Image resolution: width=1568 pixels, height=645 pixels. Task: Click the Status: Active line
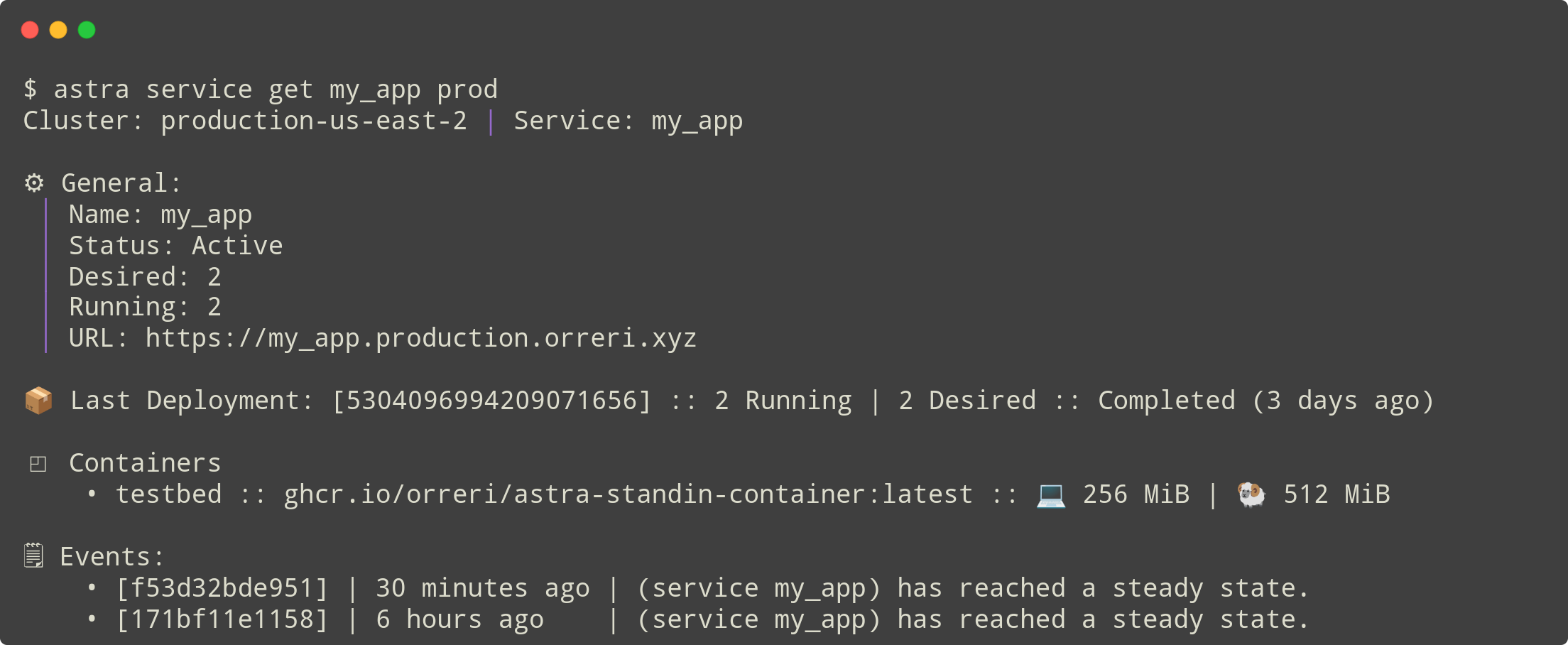[176, 246]
